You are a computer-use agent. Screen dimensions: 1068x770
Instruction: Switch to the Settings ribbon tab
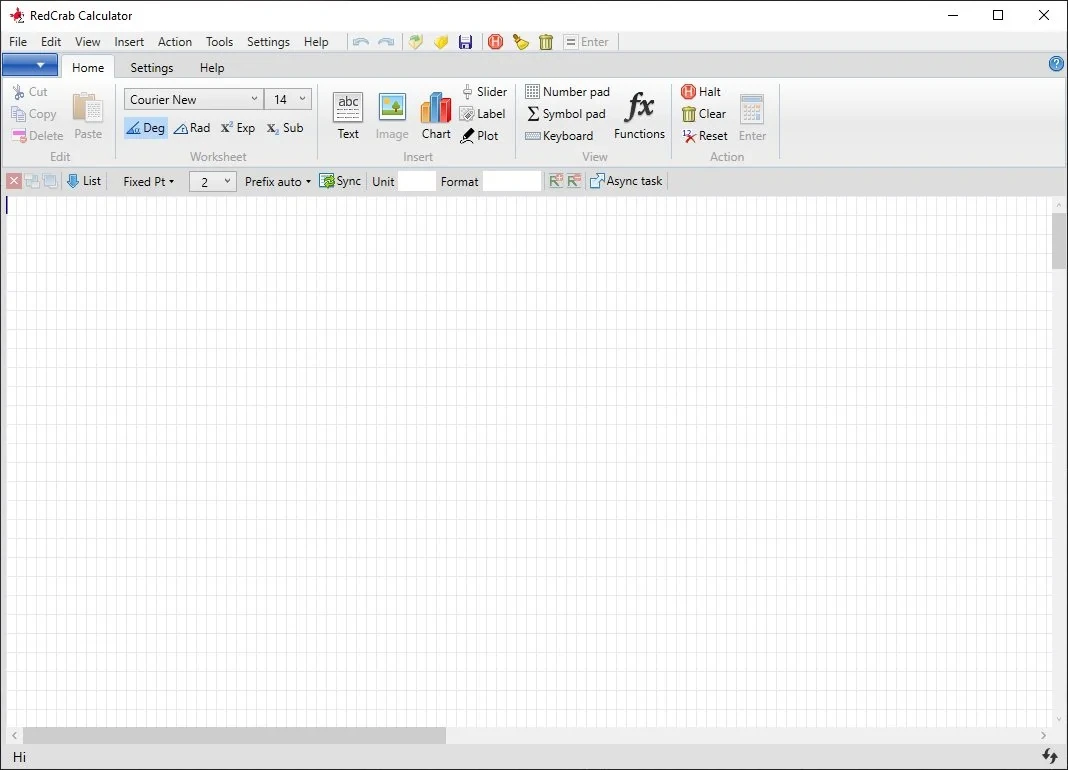(x=152, y=67)
